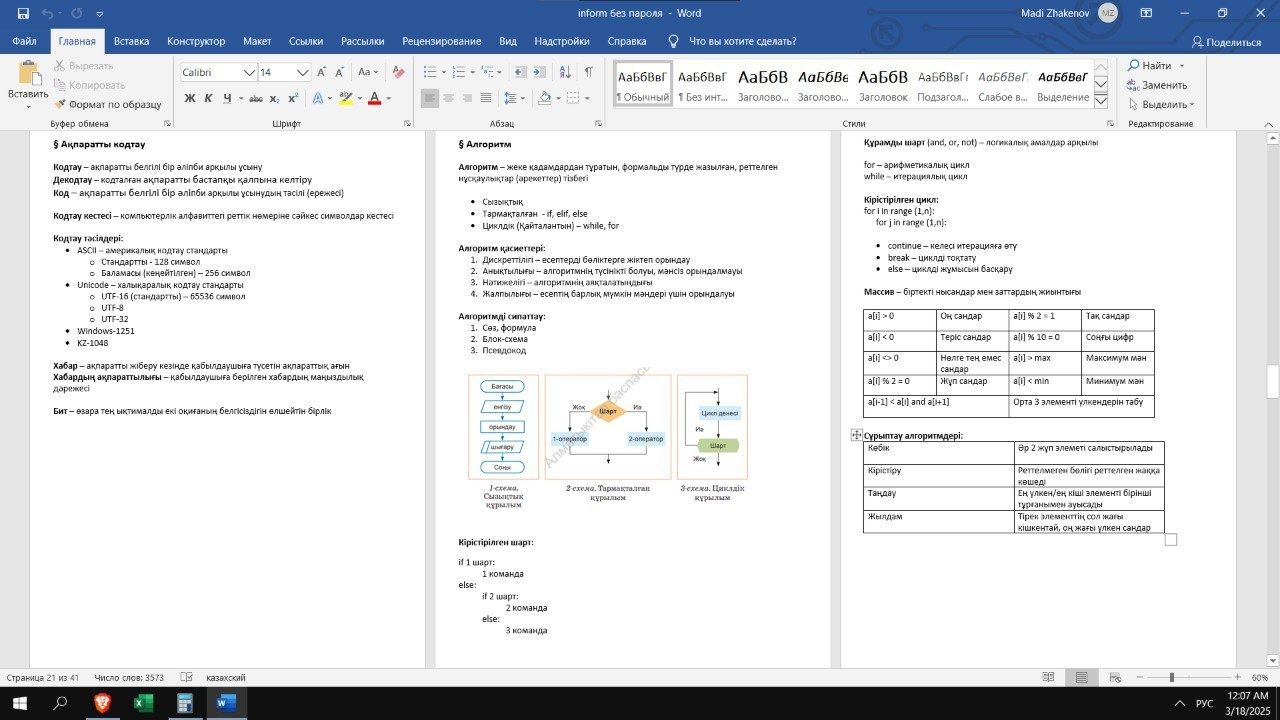This screenshot has width=1280, height=720.
Task: Apply the Выделение style
Action: point(1062,84)
